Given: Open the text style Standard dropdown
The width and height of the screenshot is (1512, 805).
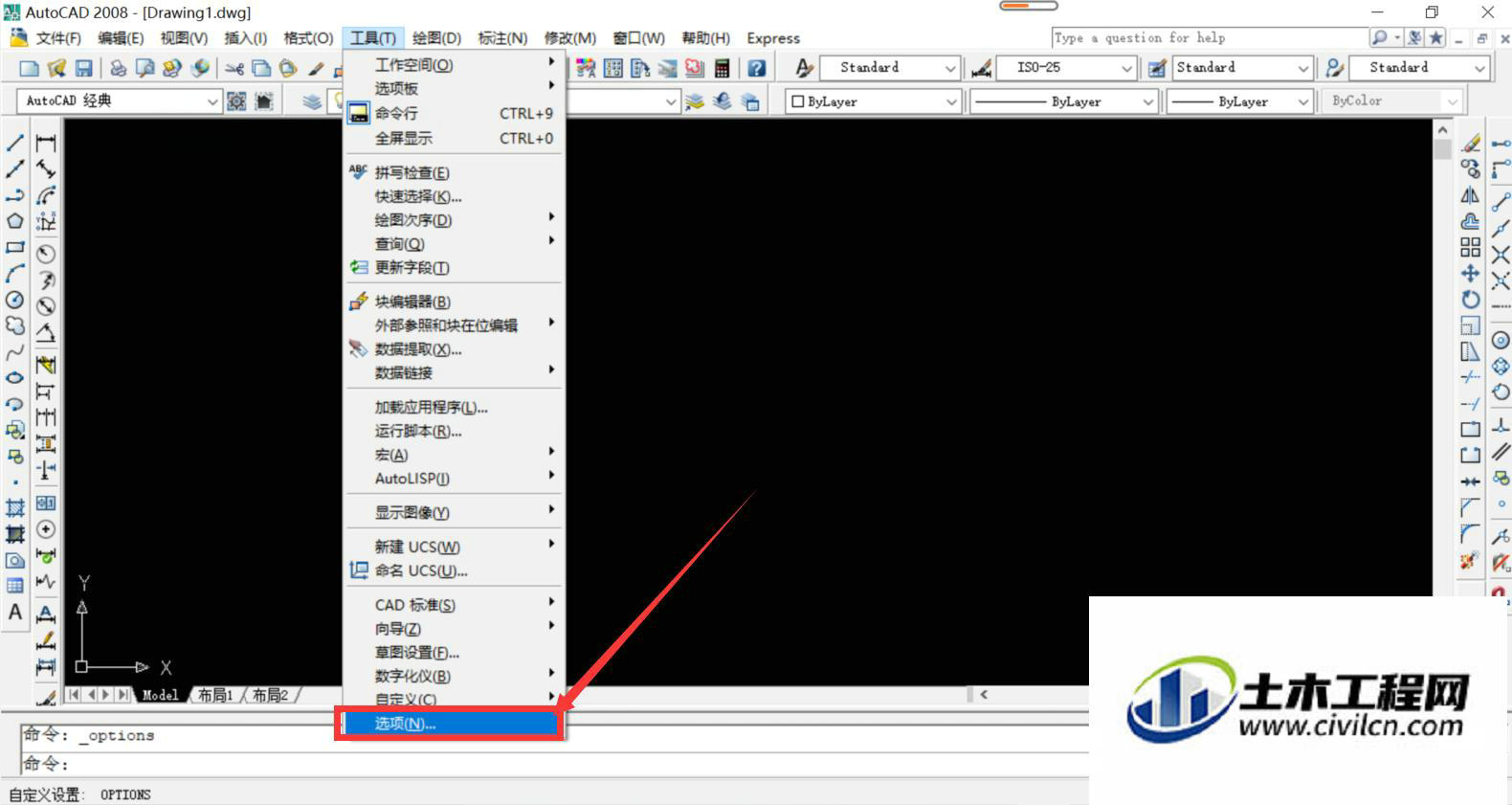Looking at the screenshot, I should [x=890, y=68].
